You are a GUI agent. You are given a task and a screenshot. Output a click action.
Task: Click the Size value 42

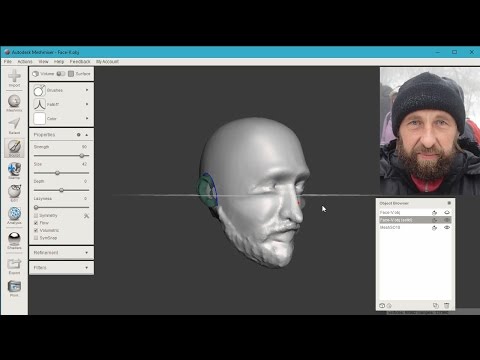(84, 164)
